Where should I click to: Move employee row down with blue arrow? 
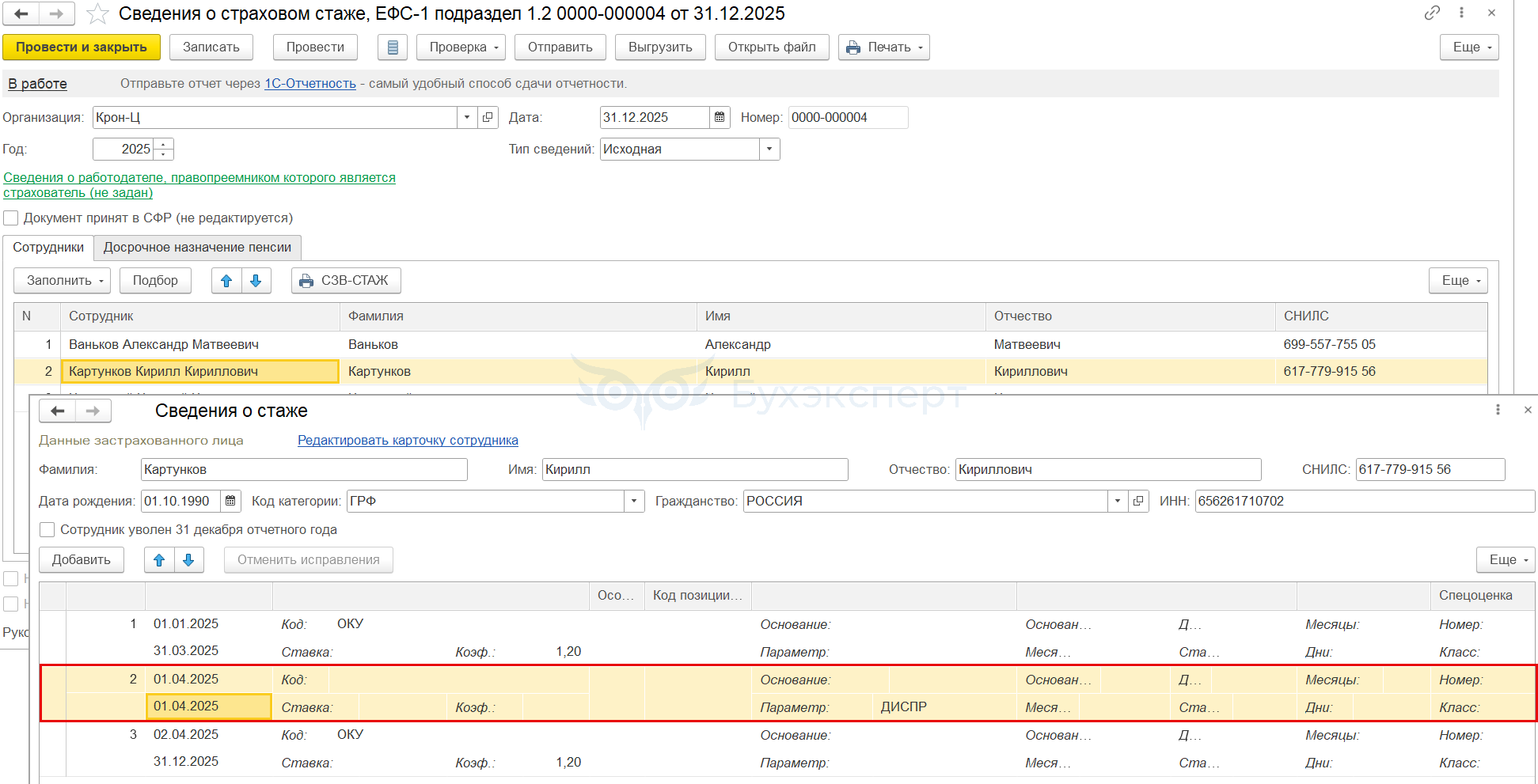pyautogui.click(x=256, y=281)
